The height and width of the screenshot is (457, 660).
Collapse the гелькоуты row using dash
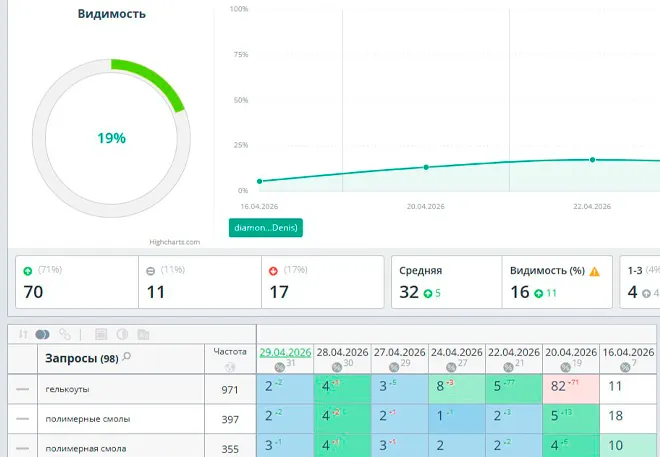coord(22,389)
